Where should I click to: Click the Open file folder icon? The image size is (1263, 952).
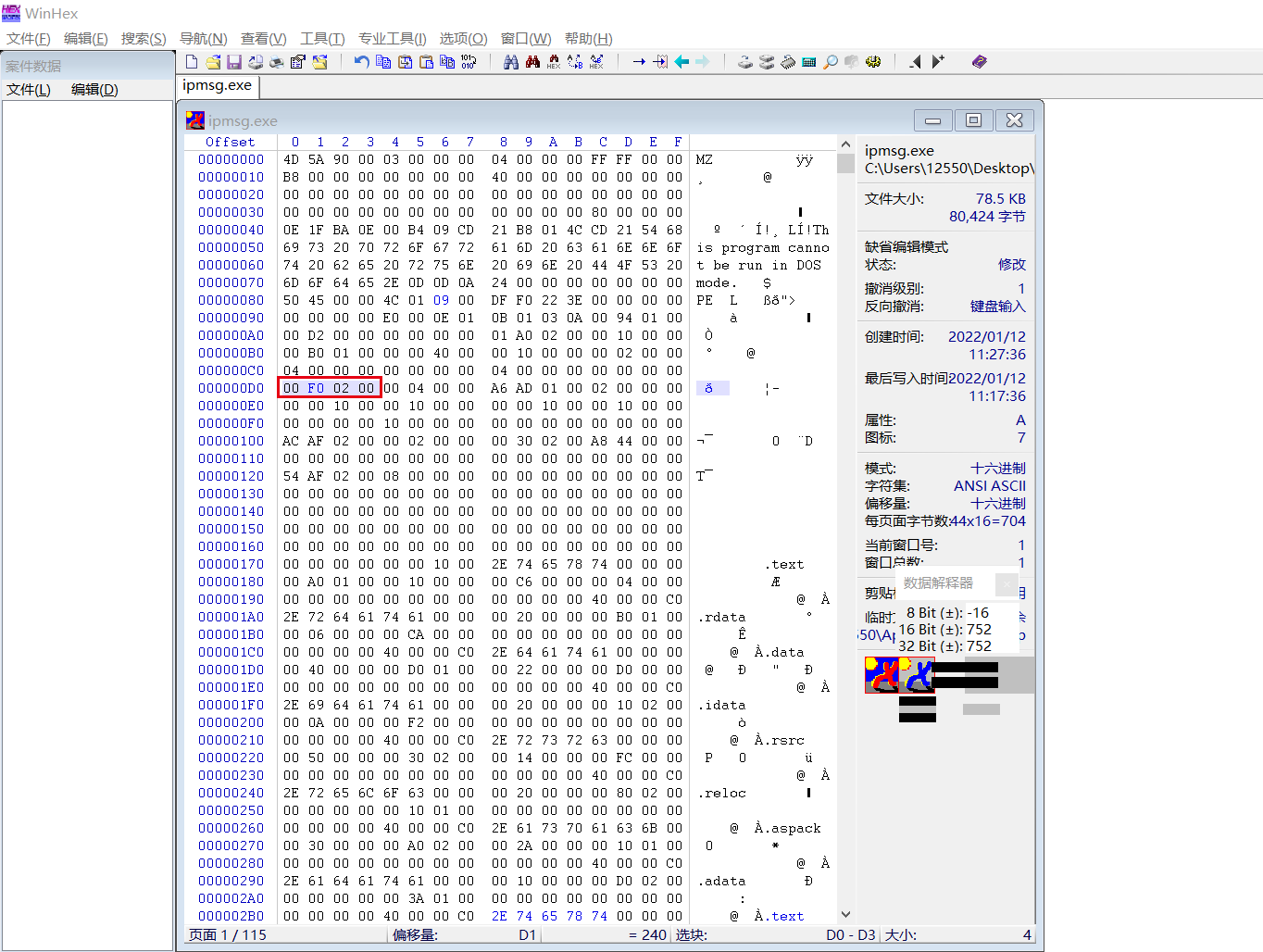click(x=213, y=62)
